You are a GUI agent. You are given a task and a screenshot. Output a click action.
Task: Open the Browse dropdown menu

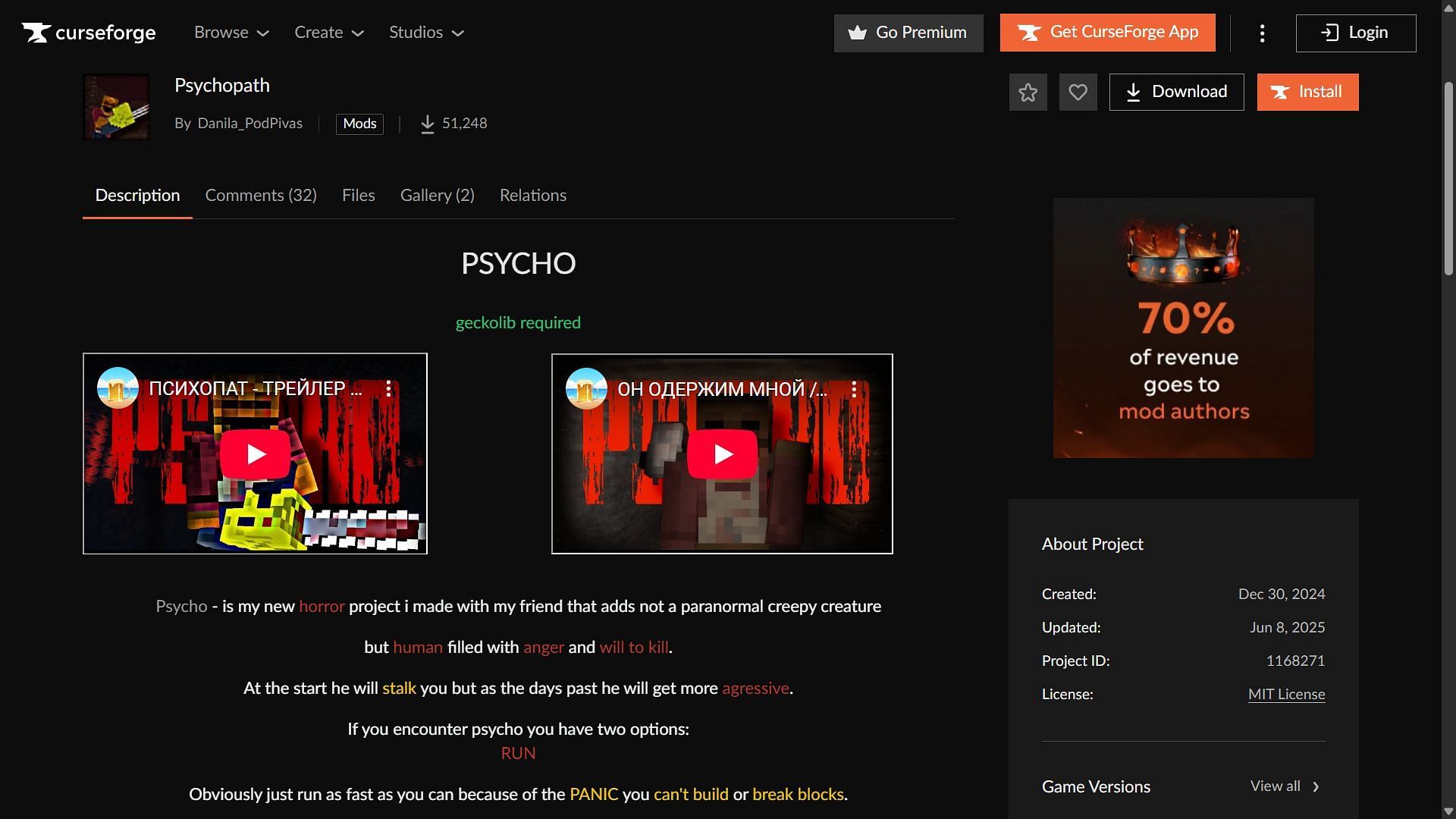tap(231, 33)
